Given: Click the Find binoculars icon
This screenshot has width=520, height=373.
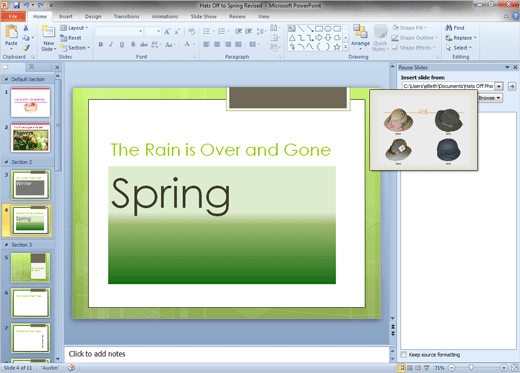Looking at the screenshot, I should pos(449,28).
